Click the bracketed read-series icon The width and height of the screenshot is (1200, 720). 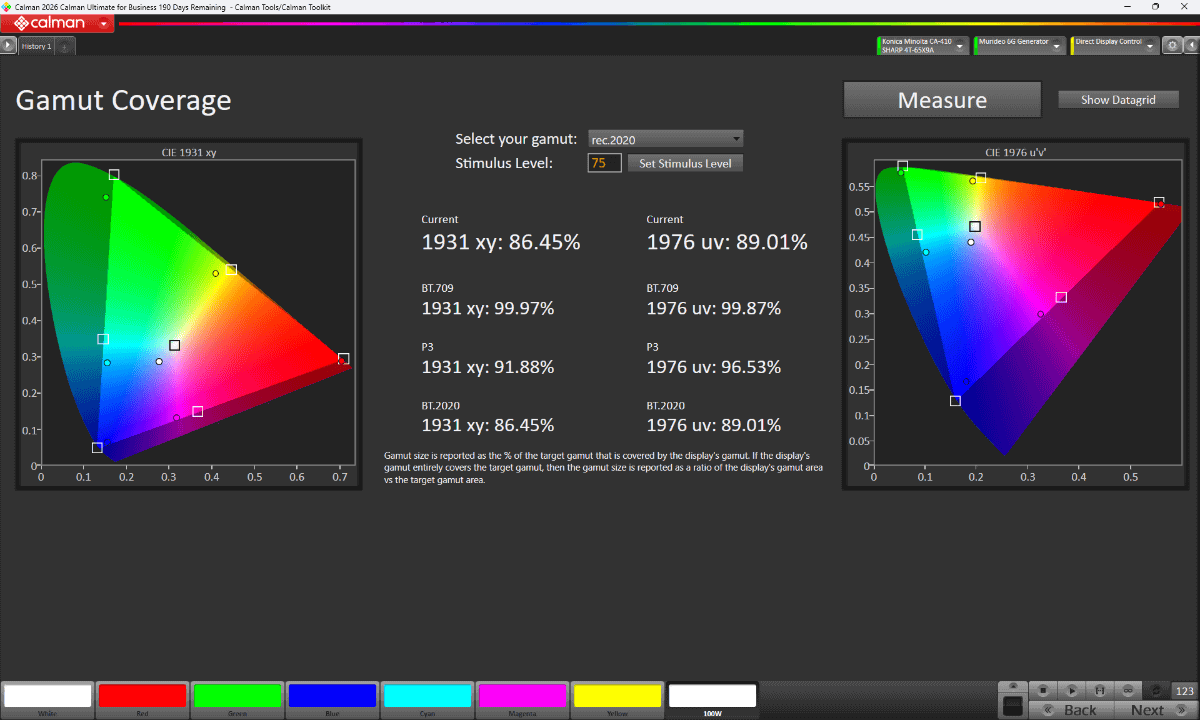click(1099, 690)
